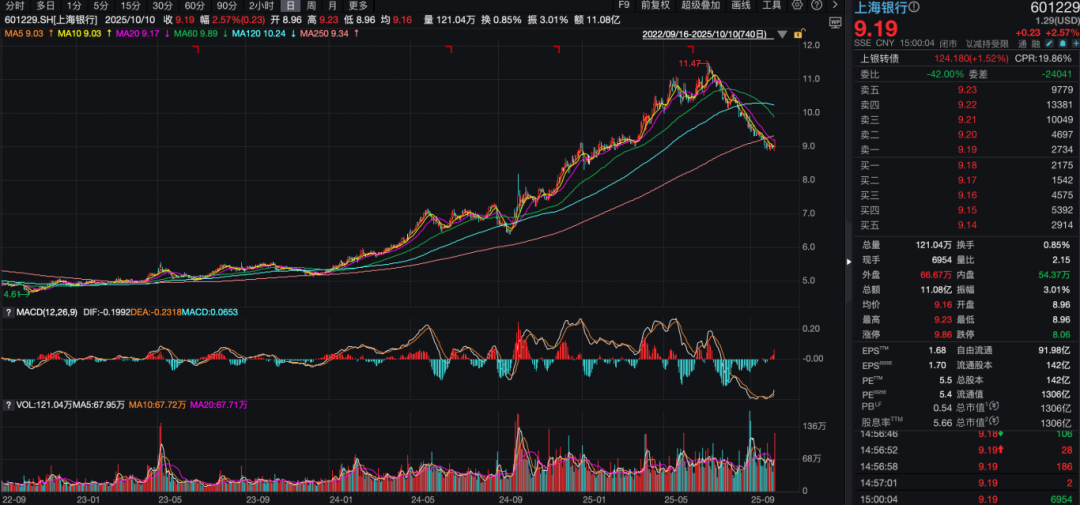Click the 跌停 8.06 limit-down value
The image size is (1080, 505).
(x=1061, y=334)
